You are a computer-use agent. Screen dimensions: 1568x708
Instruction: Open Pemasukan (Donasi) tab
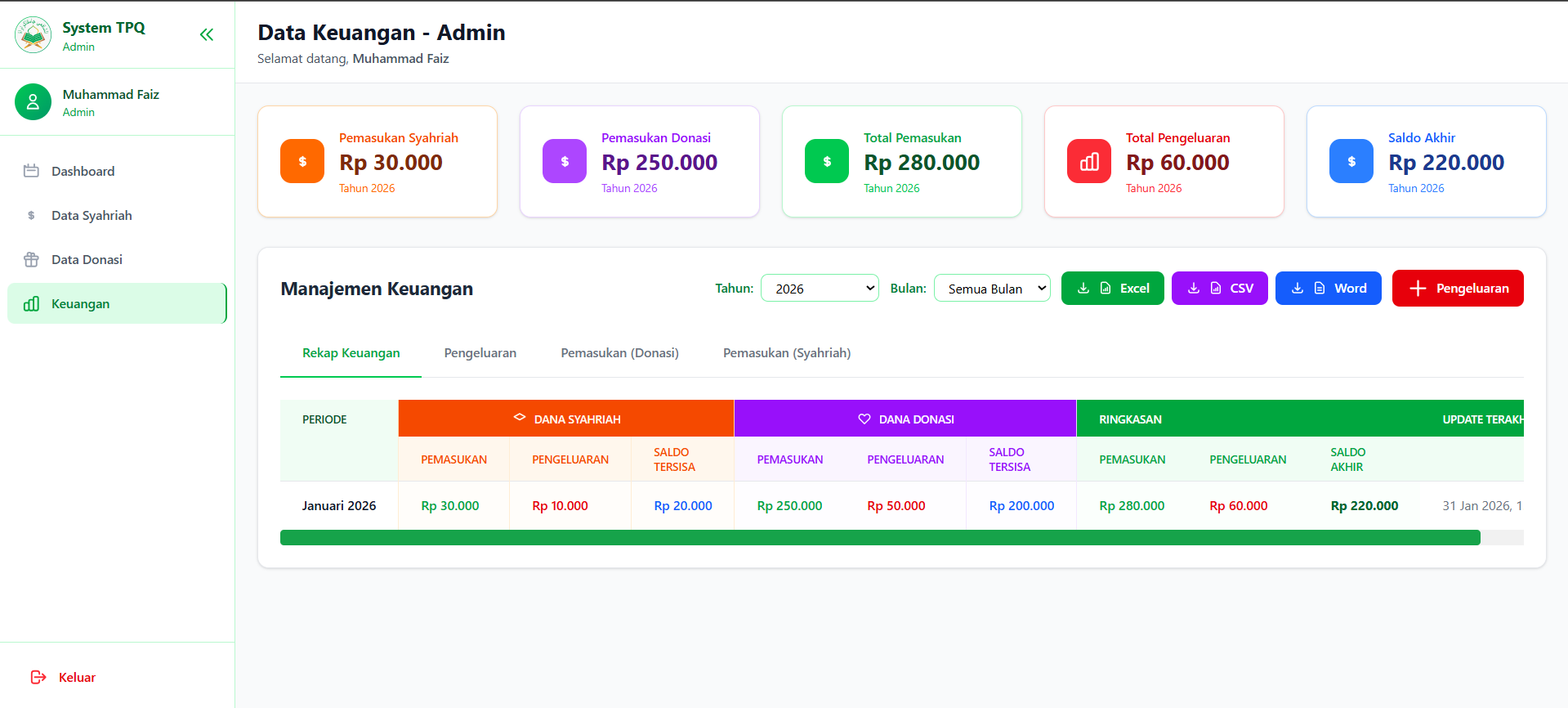(x=619, y=353)
